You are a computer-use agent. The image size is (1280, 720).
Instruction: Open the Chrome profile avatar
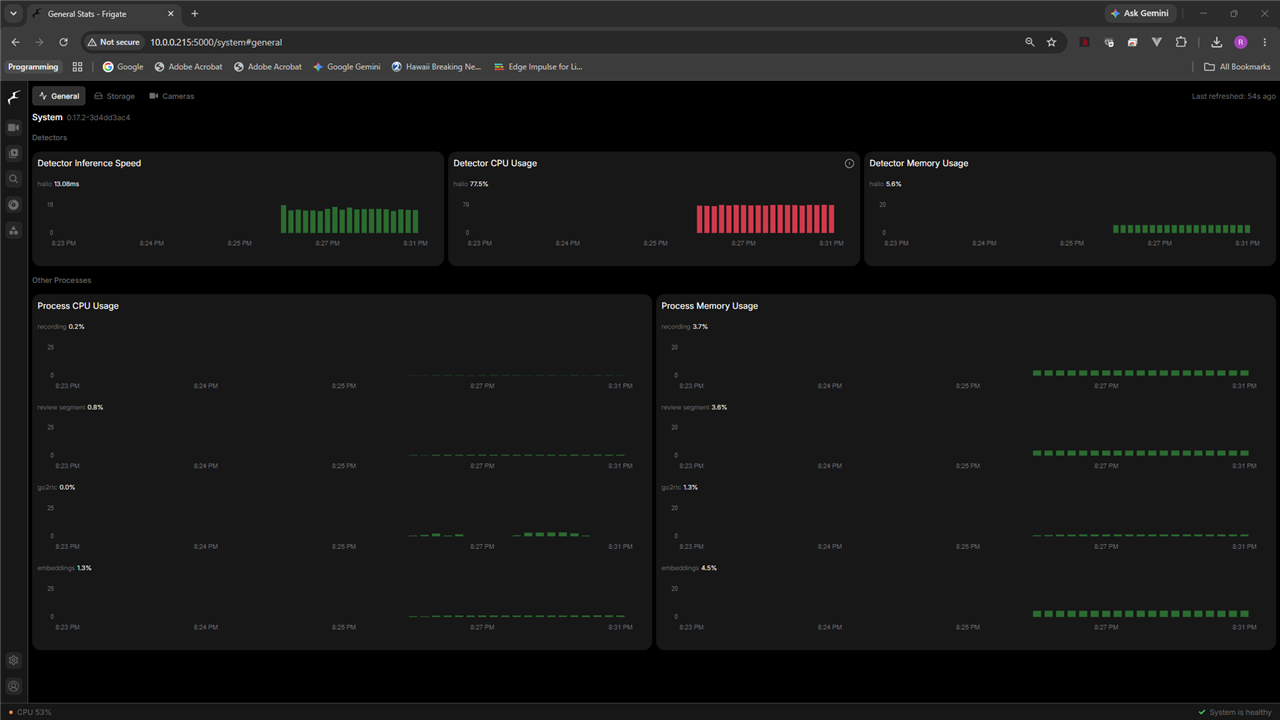1241,42
